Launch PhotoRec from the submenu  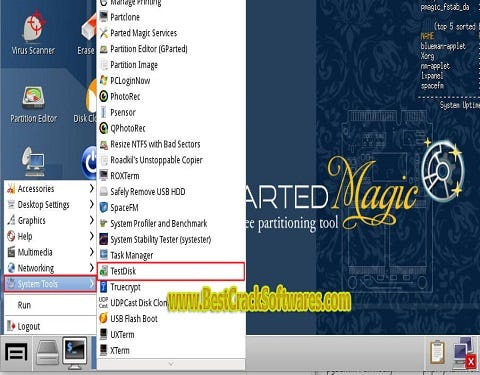pyautogui.click(x=171, y=96)
